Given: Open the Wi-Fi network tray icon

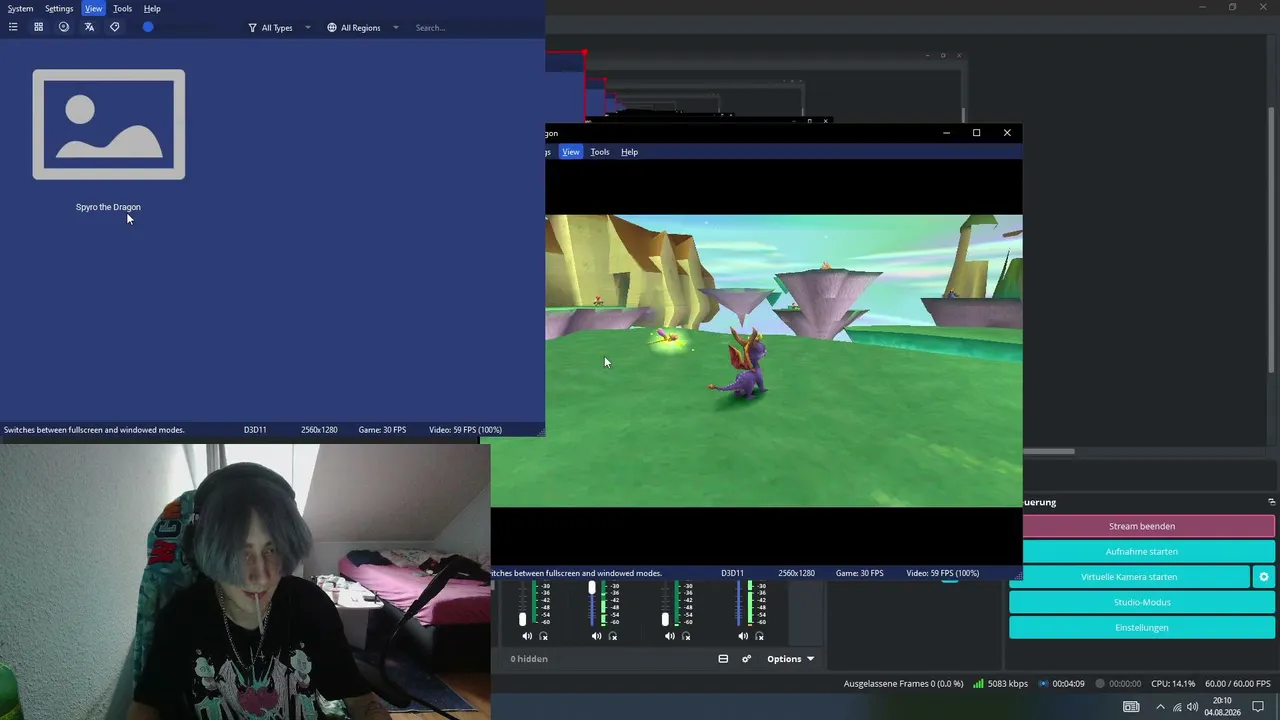Looking at the screenshot, I should pos(1176,707).
